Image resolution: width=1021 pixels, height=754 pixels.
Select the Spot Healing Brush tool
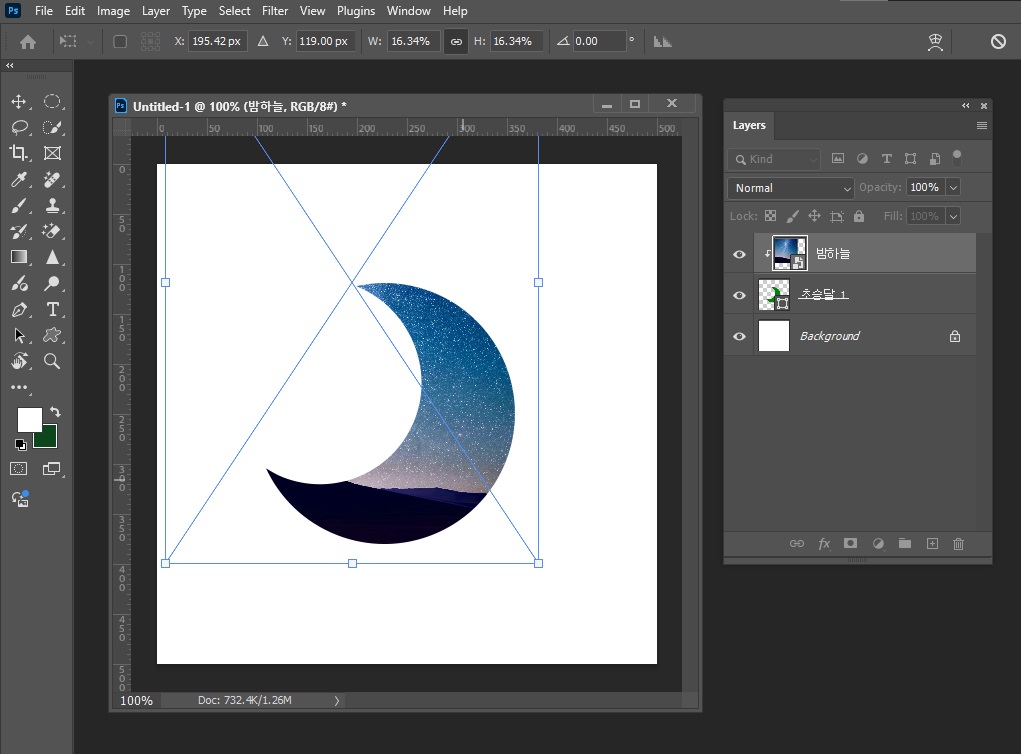pos(52,180)
